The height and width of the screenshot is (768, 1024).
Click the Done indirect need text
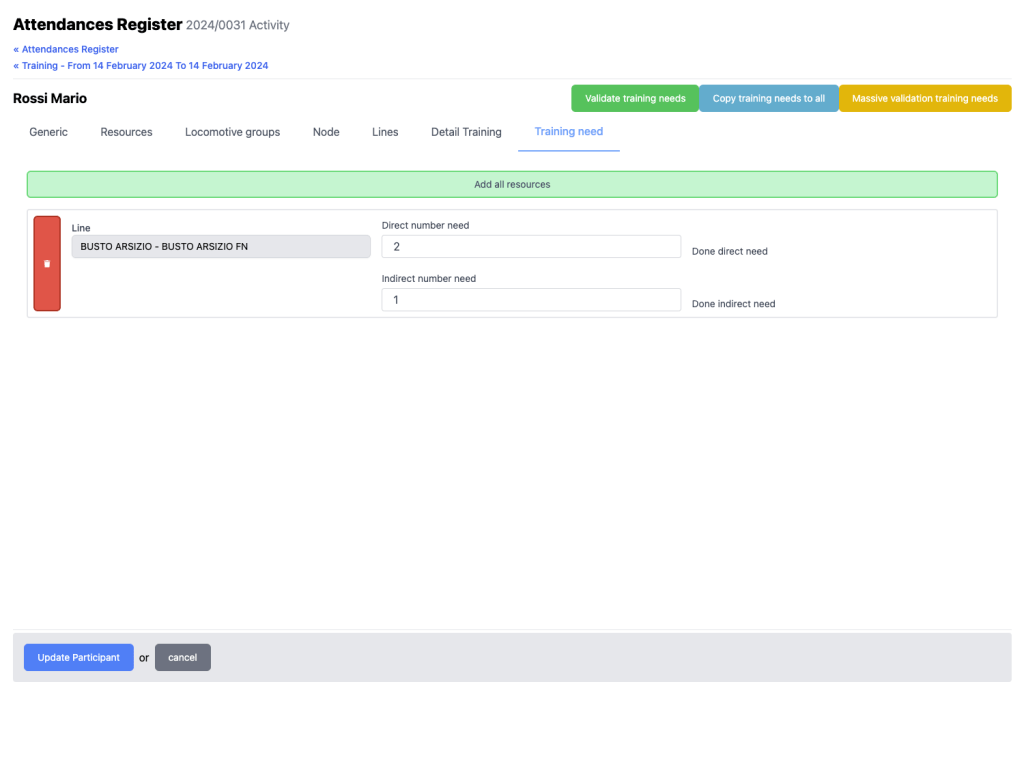point(733,304)
